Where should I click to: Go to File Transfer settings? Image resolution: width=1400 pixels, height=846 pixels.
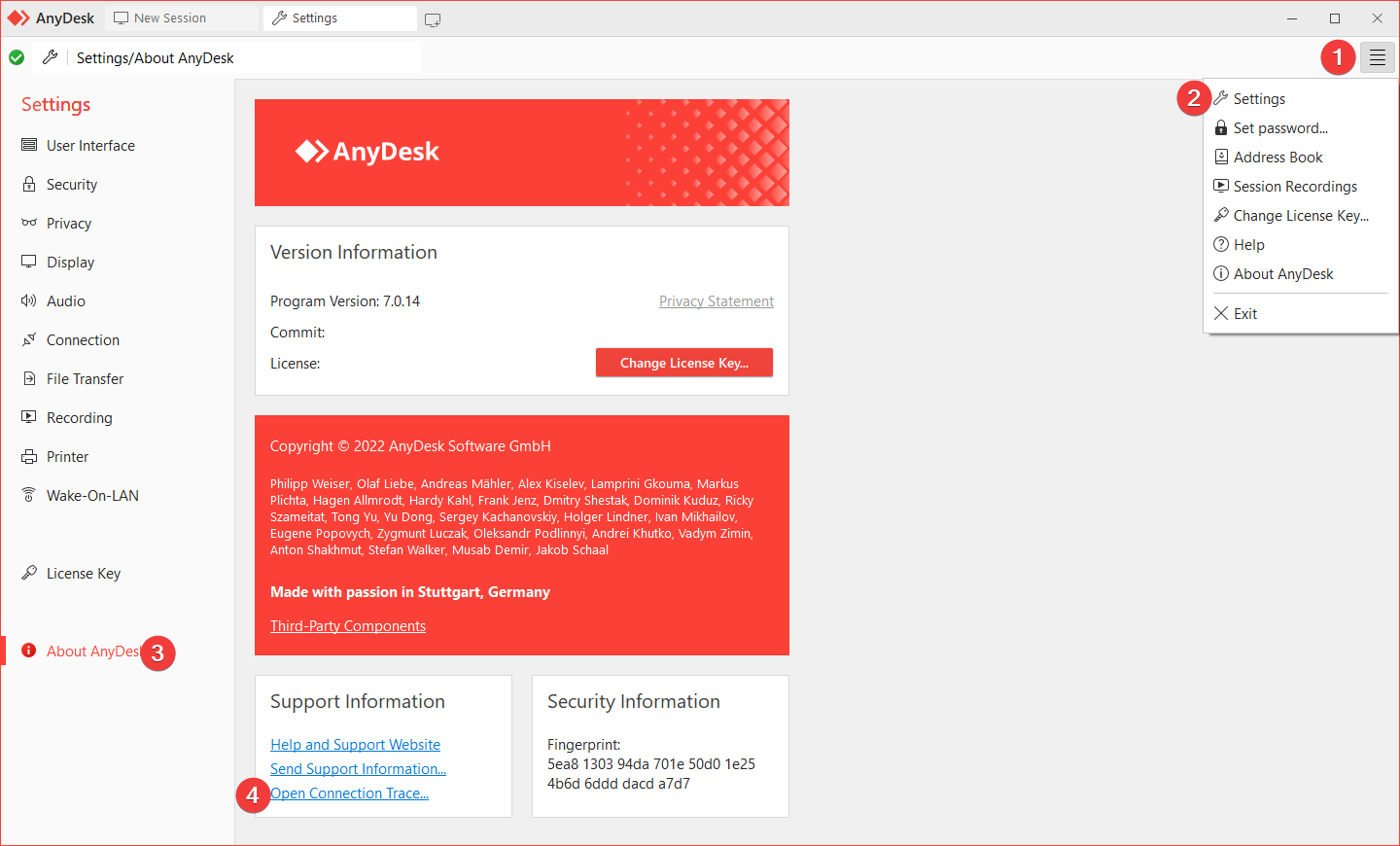coord(85,378)
